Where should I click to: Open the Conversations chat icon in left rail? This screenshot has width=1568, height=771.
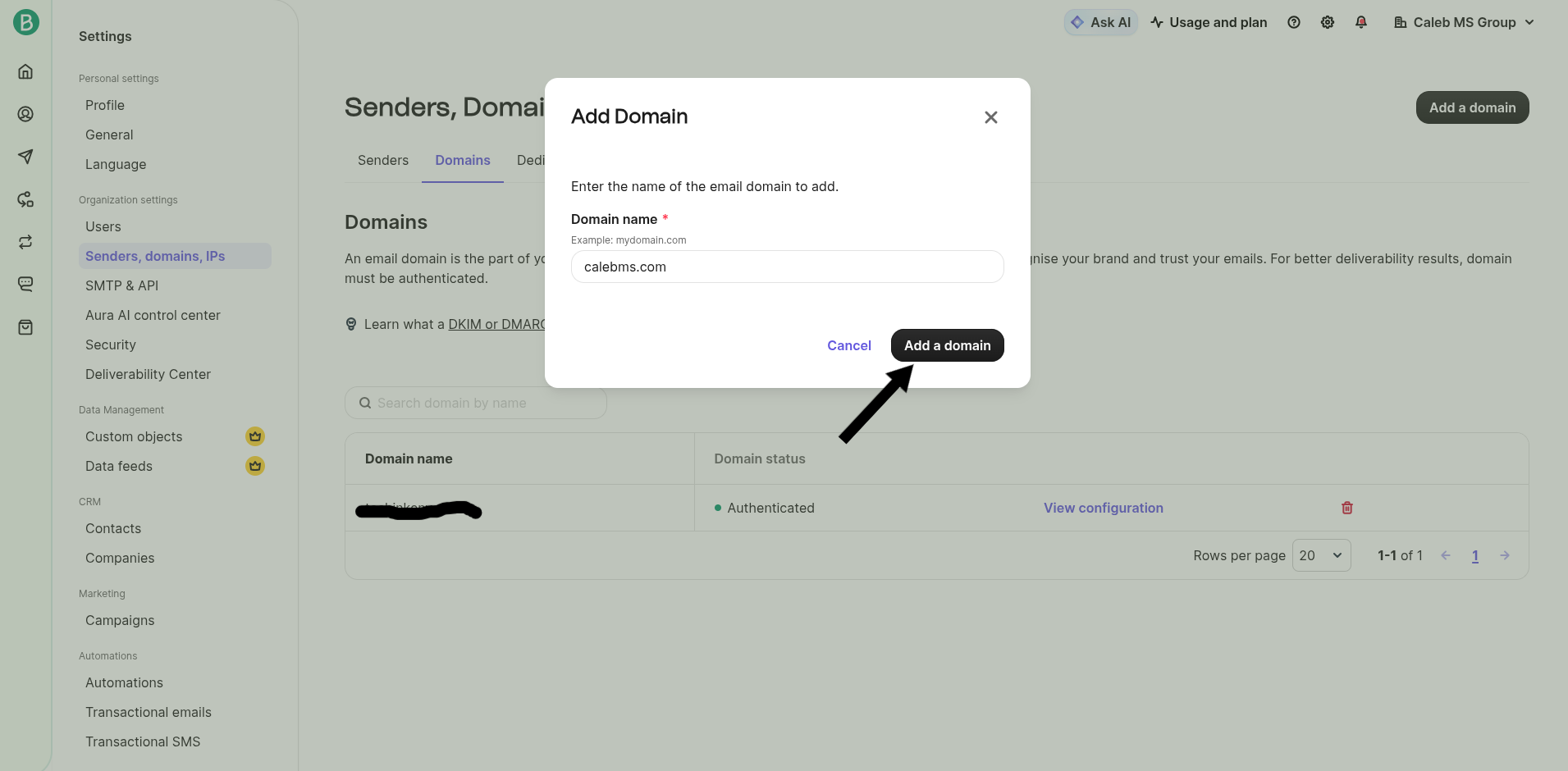point(25,284)
